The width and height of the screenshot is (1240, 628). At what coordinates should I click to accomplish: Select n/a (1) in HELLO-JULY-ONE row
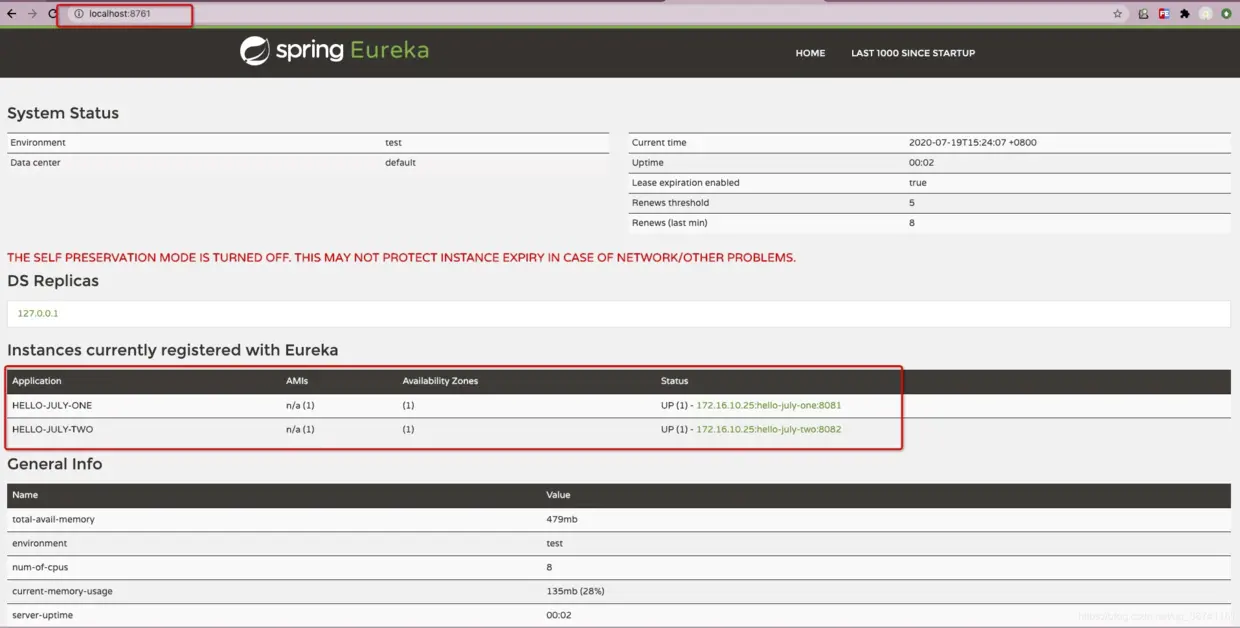click(300, 405)
